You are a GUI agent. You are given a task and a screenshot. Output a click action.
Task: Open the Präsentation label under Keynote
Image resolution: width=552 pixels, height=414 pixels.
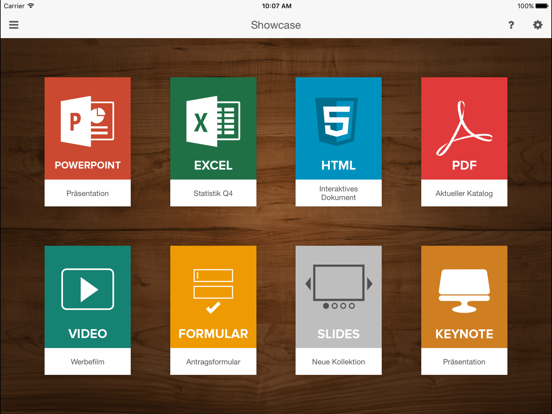(464, 362)
